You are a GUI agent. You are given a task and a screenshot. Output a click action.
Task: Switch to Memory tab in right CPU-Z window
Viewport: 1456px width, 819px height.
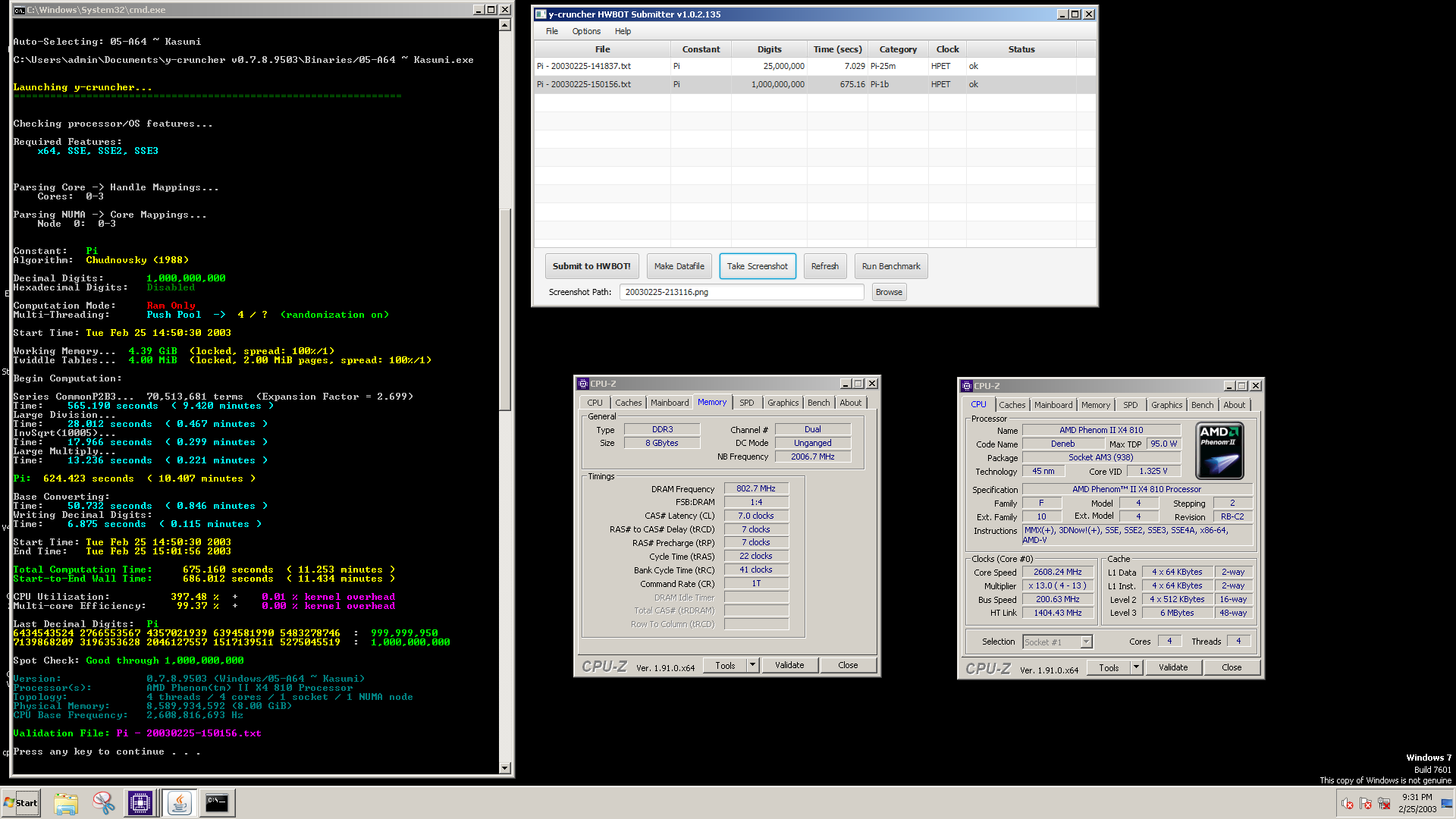1096,405
